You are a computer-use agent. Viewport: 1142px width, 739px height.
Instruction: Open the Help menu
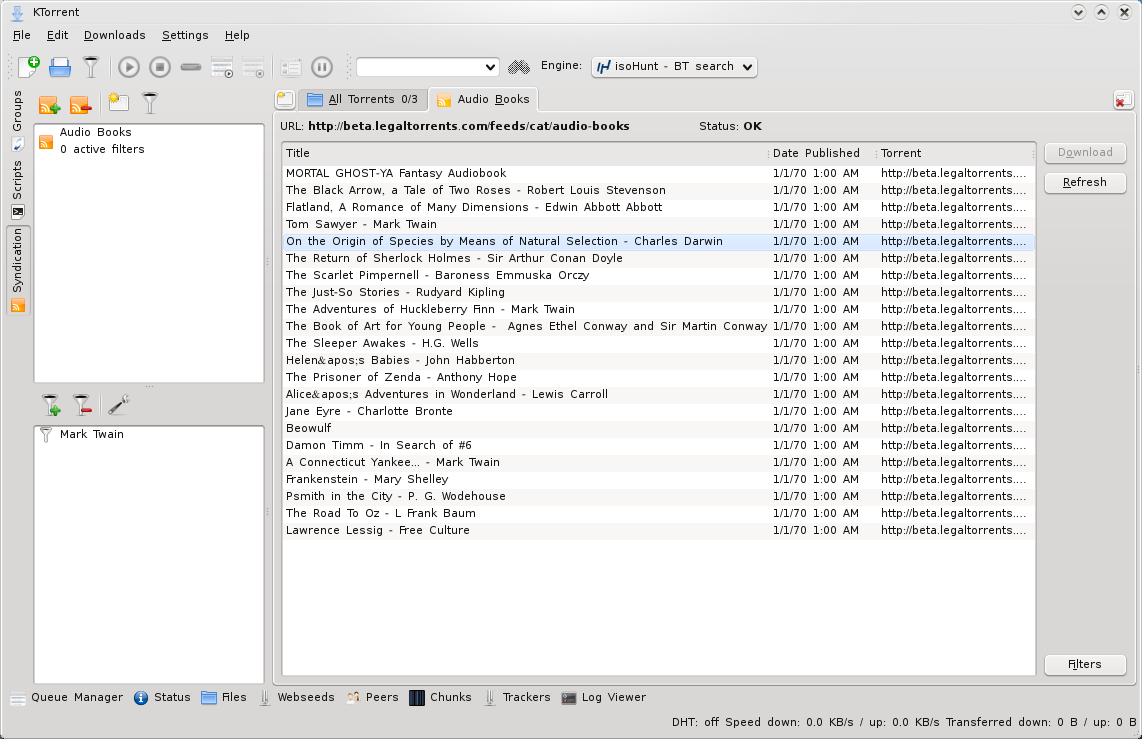click(237, 35)
